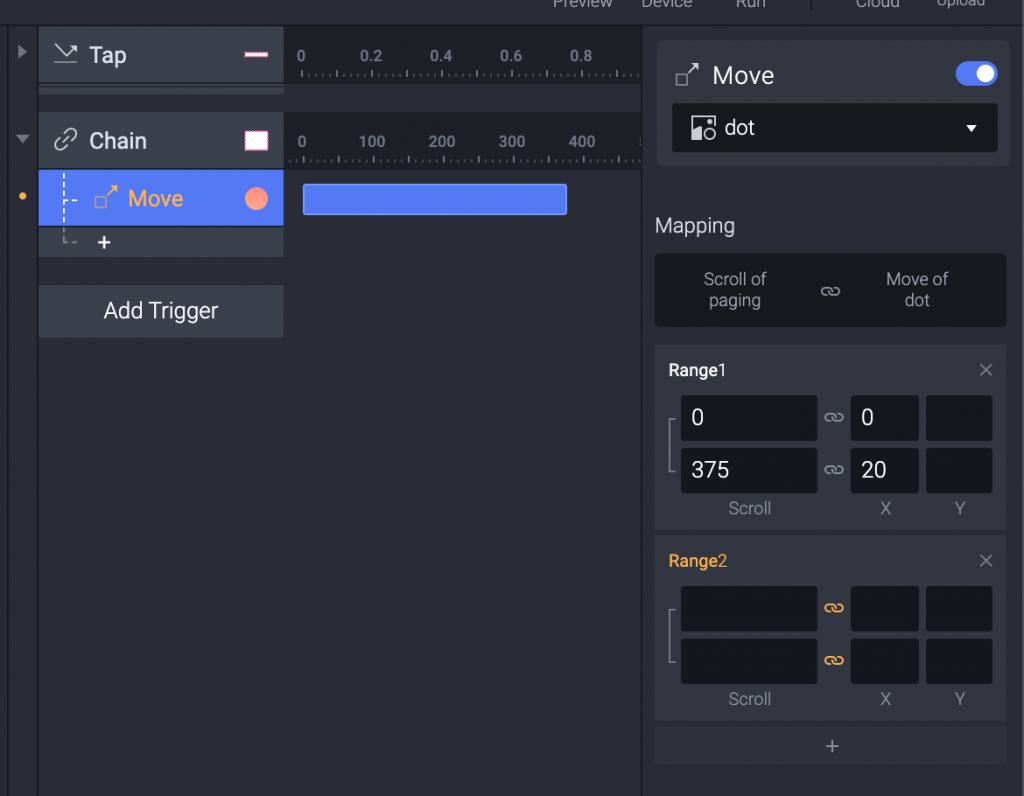Expand the Tap trigger arrow
Viewport: 1024px width, 796px height.
click(x=22, y=52)
